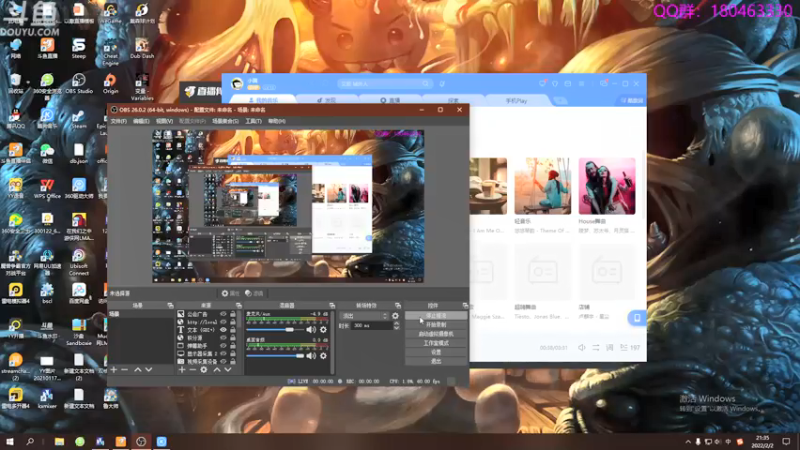This screenshot has height=450, width=800.
Task: Open 工具(T) menu in OBS
Action: click(253, 121)
